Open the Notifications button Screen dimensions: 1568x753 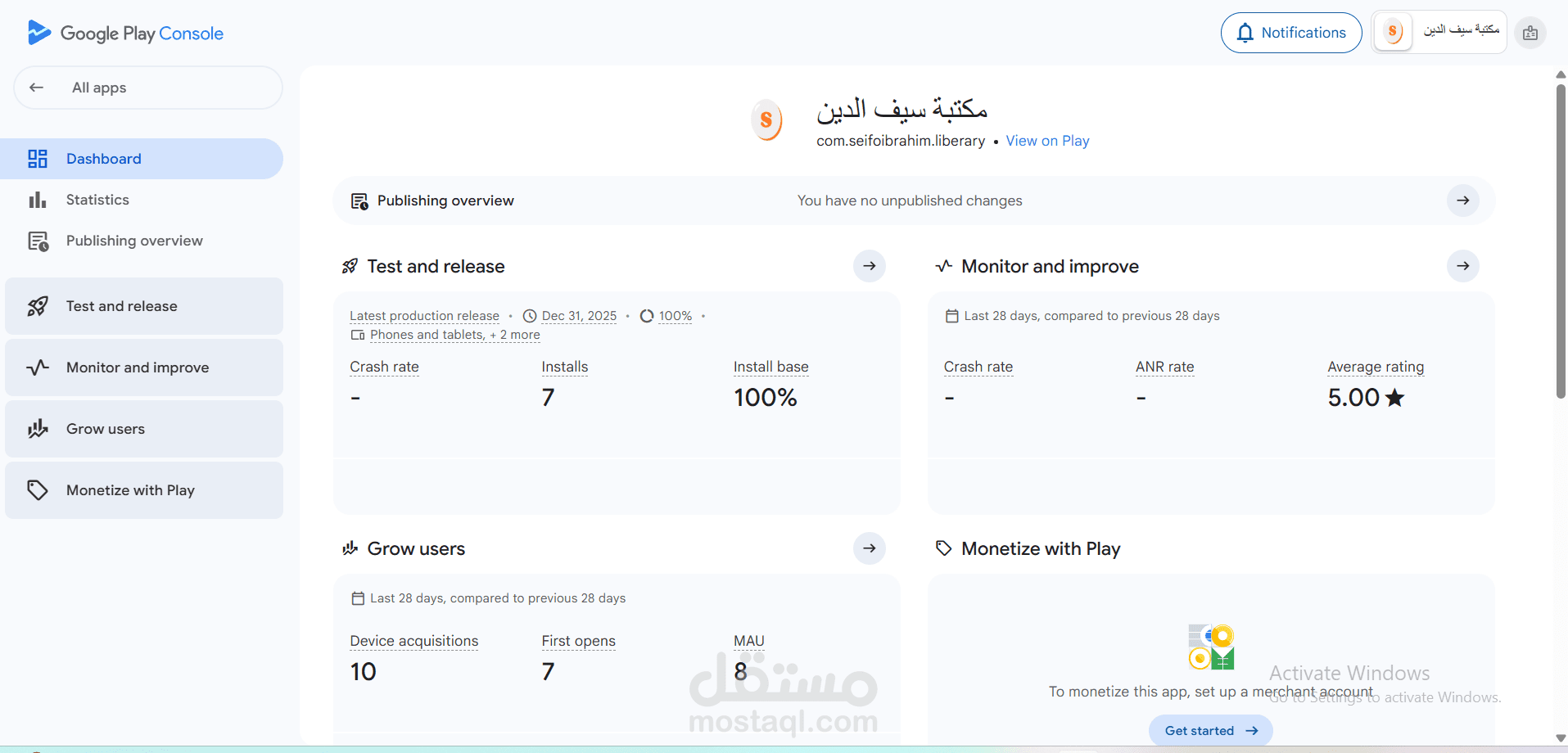click(x=1291, y=33)
